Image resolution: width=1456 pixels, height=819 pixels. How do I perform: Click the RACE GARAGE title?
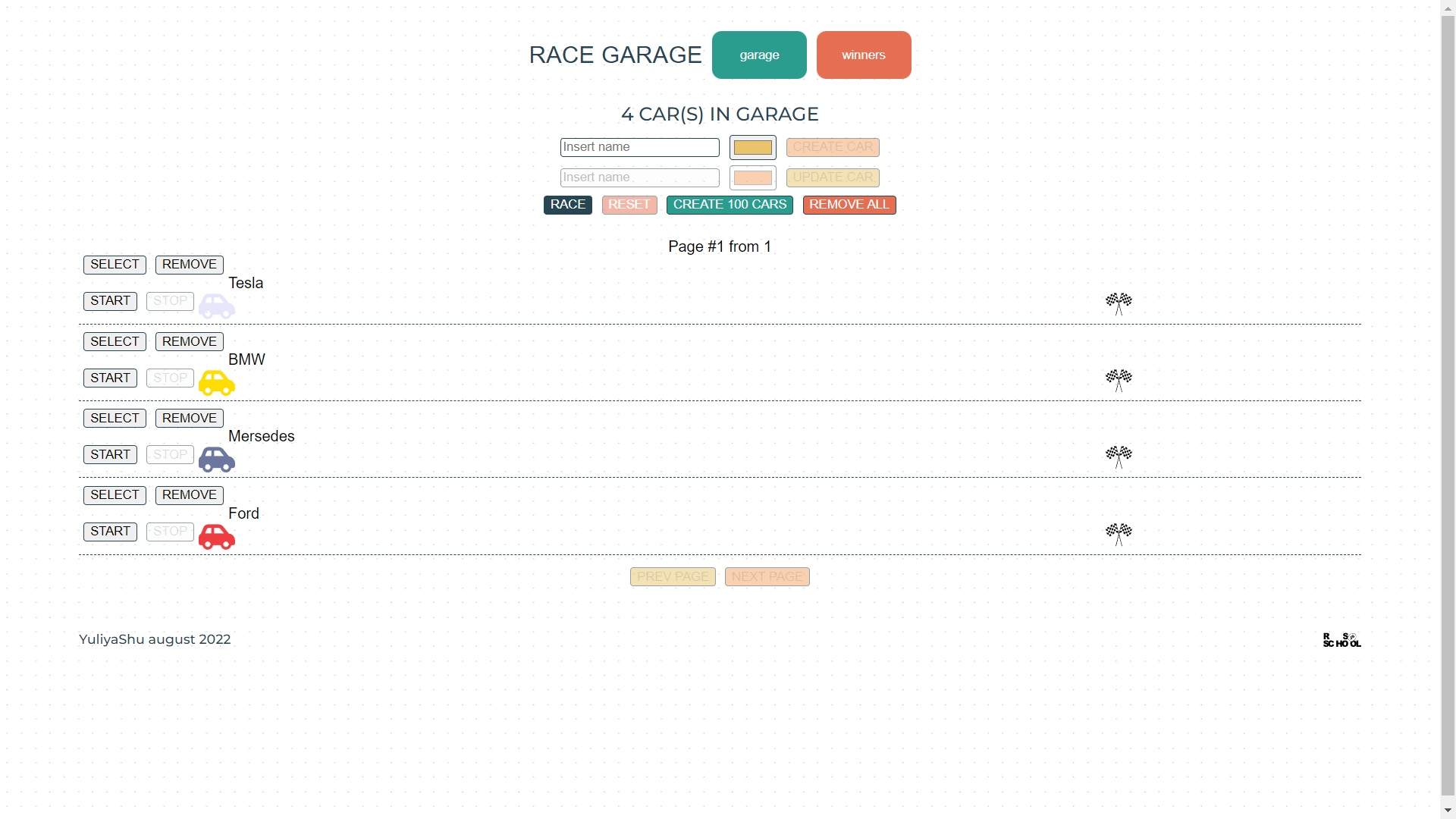[x=616, y=55]
